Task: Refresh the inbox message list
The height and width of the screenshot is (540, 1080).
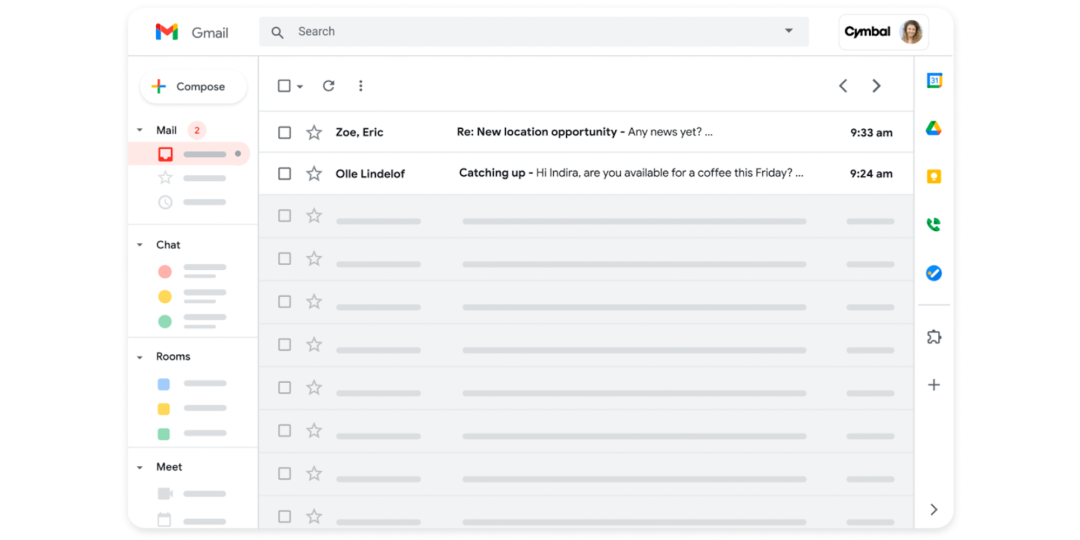Action: [x=328, y=86]
